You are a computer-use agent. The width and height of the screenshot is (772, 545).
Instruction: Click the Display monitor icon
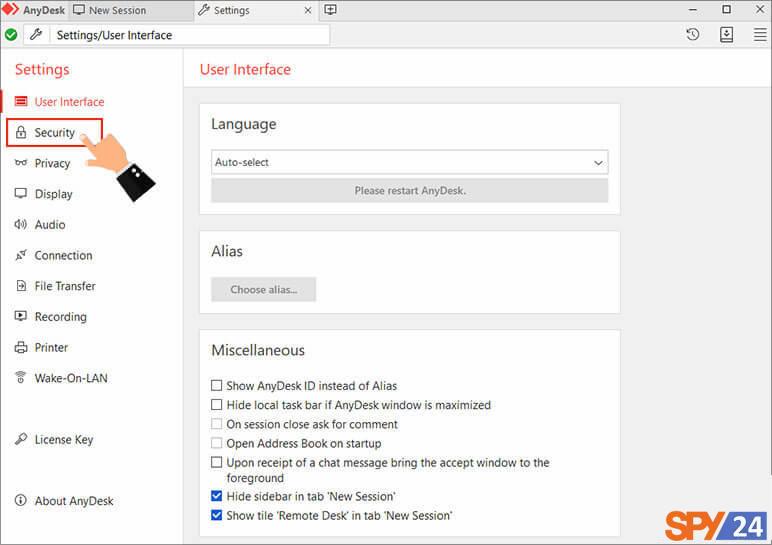tap(21, 193)
